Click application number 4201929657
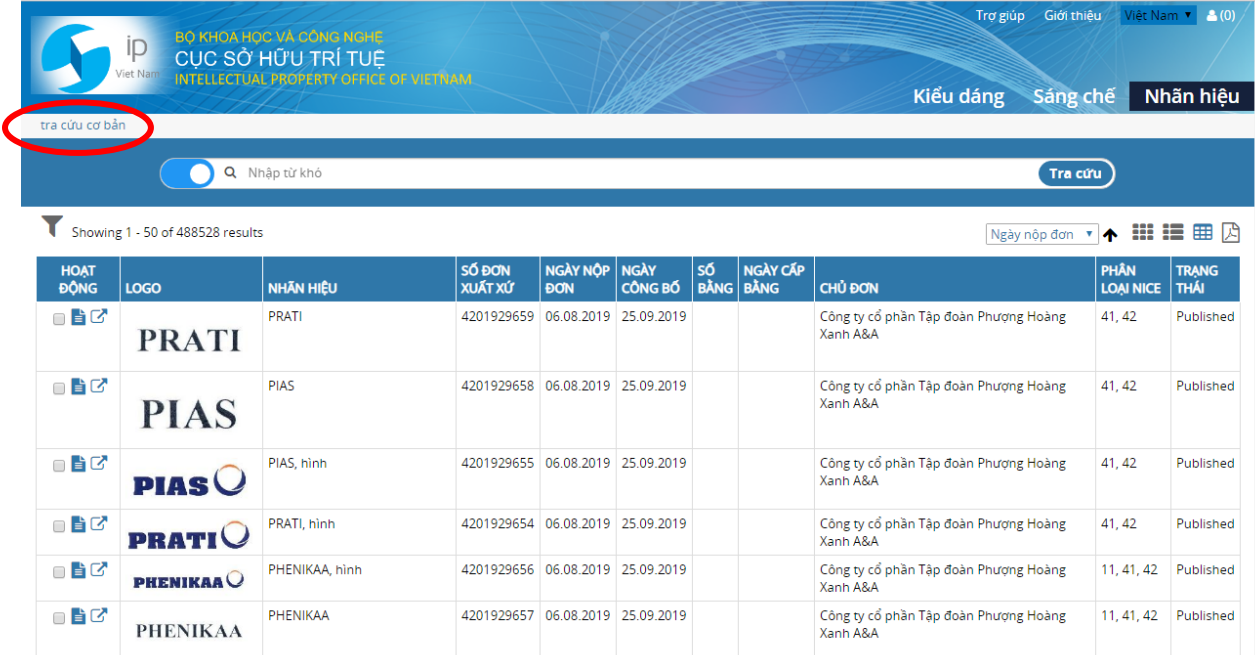The height and width of the screenshot is (655, 1255). click(498, 616)
